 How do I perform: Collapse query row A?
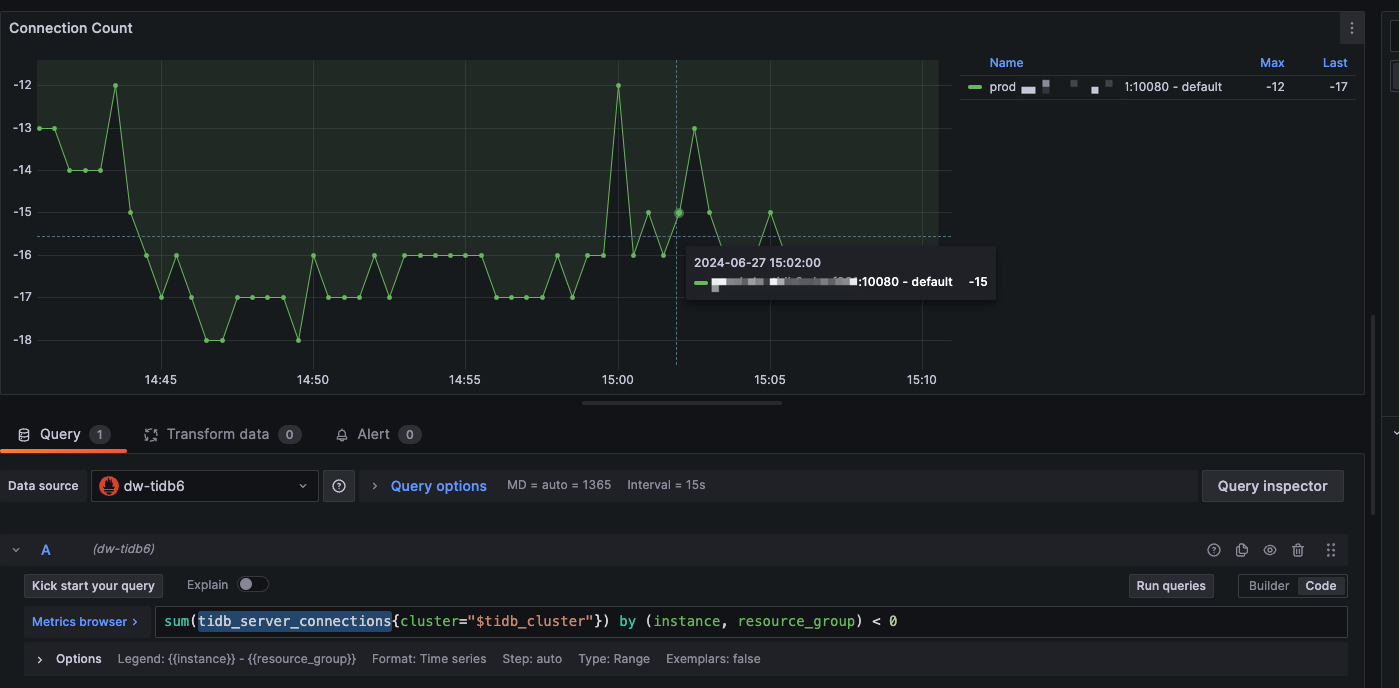coord(16,550)
